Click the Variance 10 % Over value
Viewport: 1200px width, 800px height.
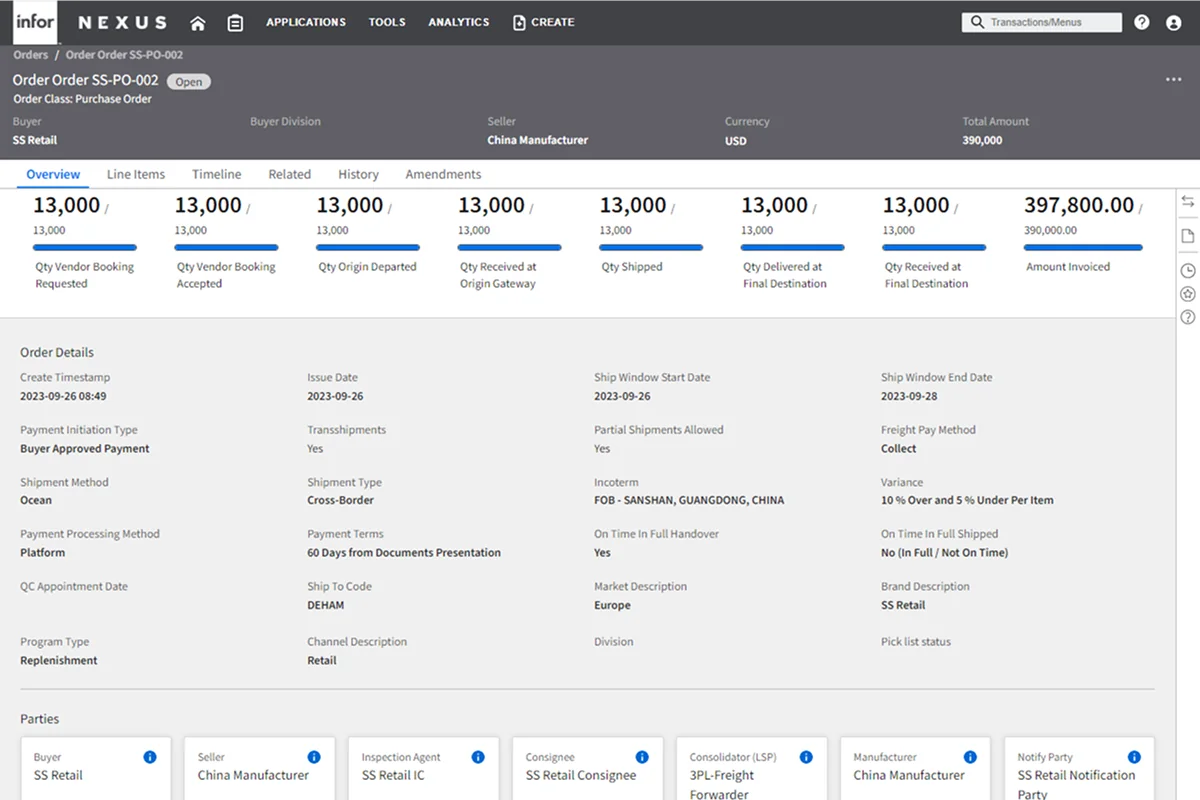pos(967,500)
